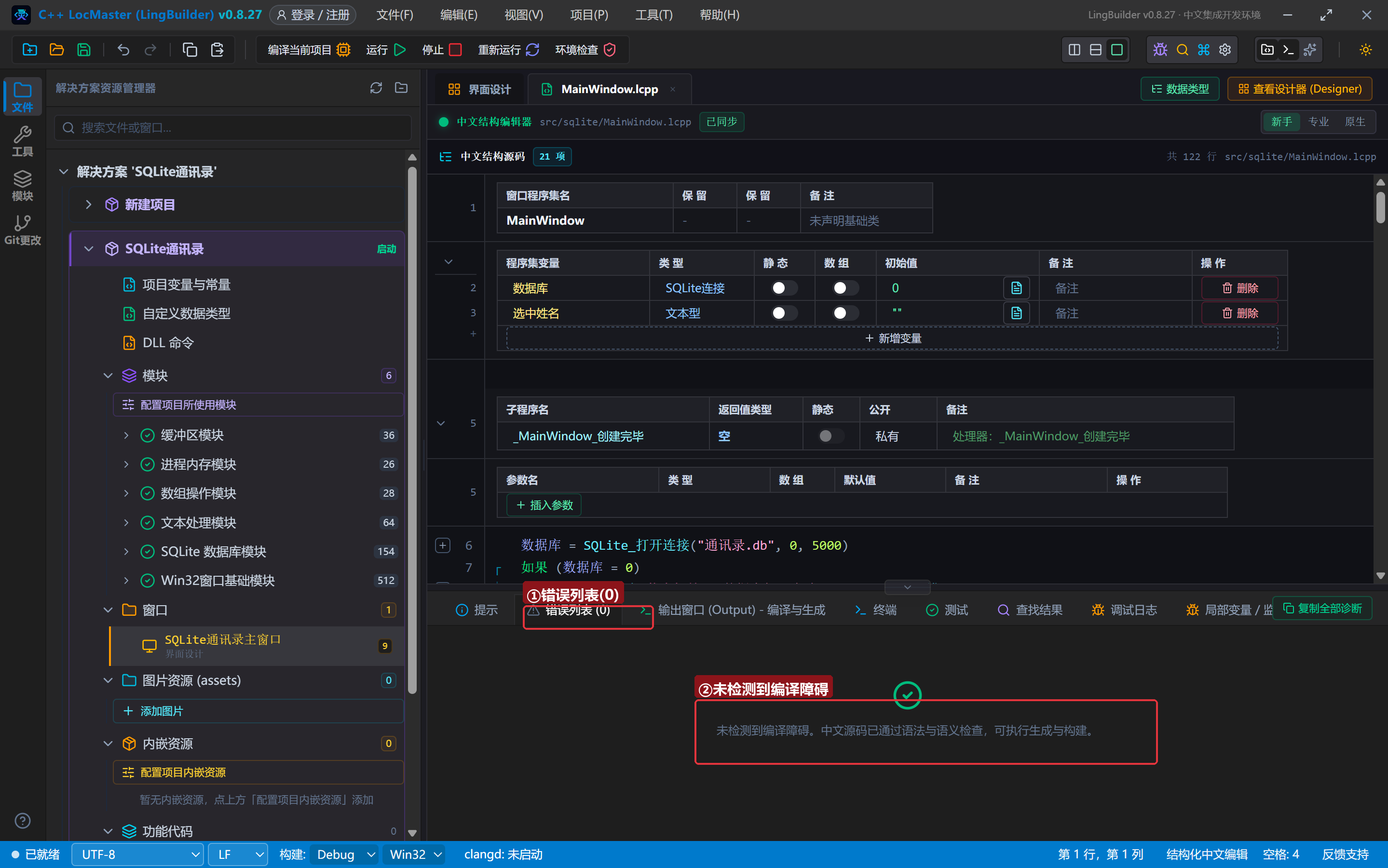Screen dimensions: 1388x868
Task: Open the 工具(T) menu
Action: tap(654, 15)
